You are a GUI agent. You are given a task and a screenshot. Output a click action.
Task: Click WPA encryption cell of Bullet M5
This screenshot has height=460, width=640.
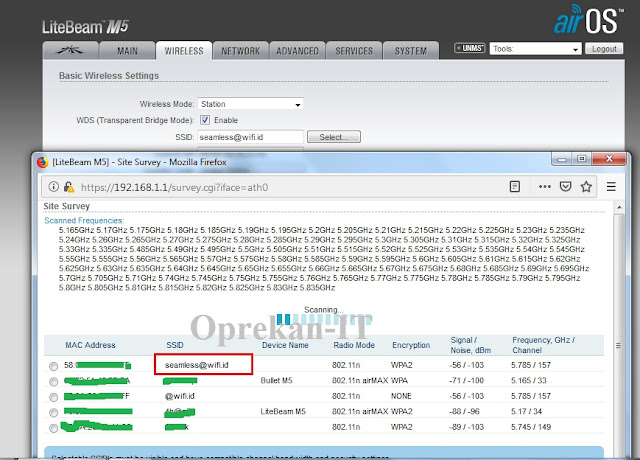click(x=399, y=380)
